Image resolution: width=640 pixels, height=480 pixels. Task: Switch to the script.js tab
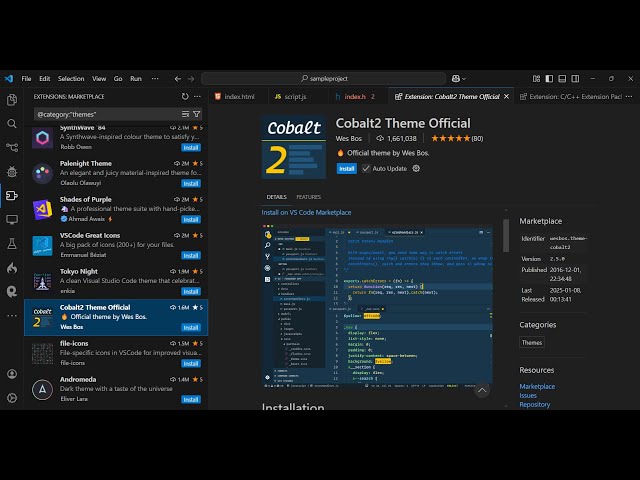pos(290,97)
